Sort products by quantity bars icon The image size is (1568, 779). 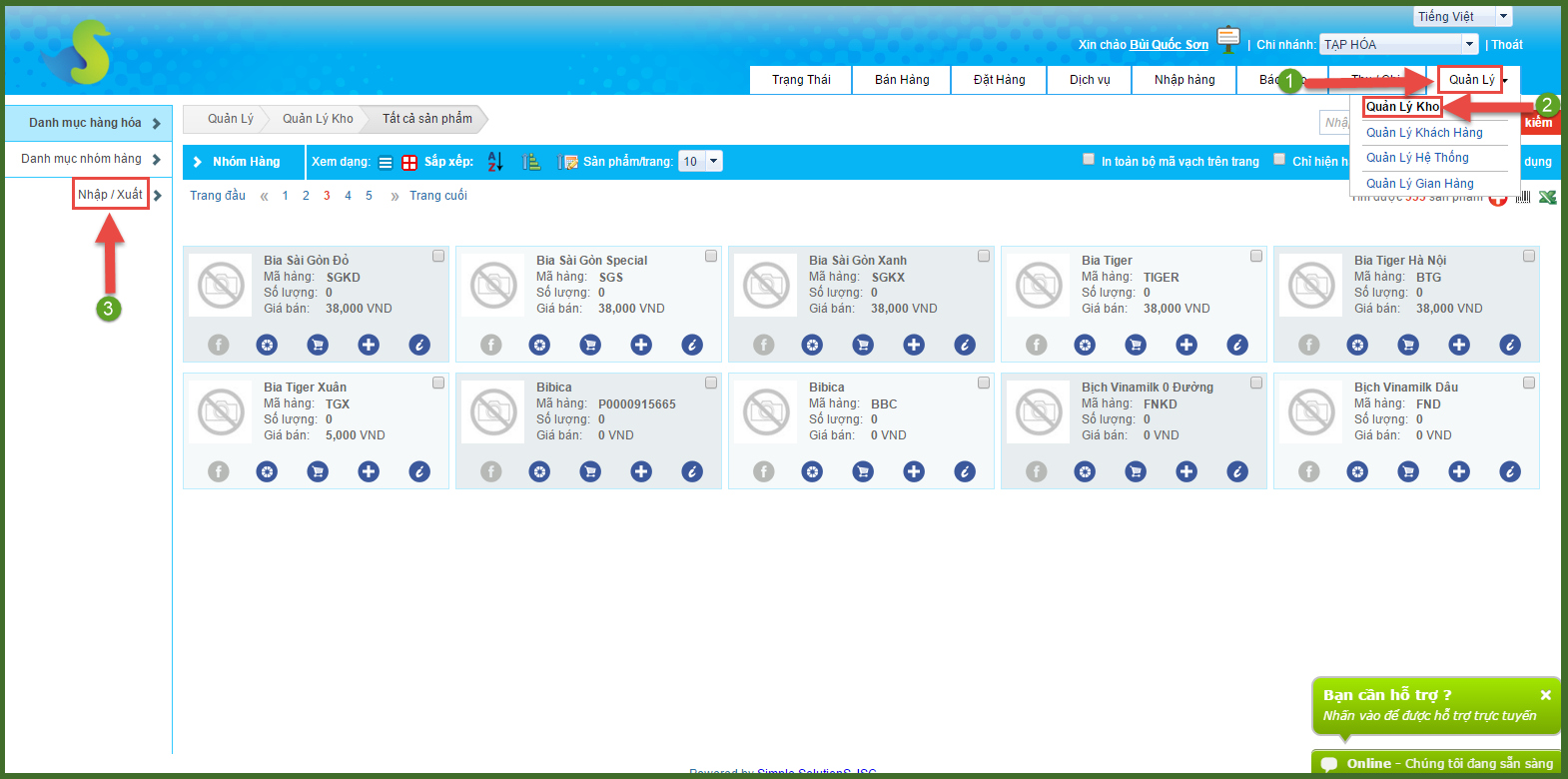pyautogui.click(x=531, y=162)
